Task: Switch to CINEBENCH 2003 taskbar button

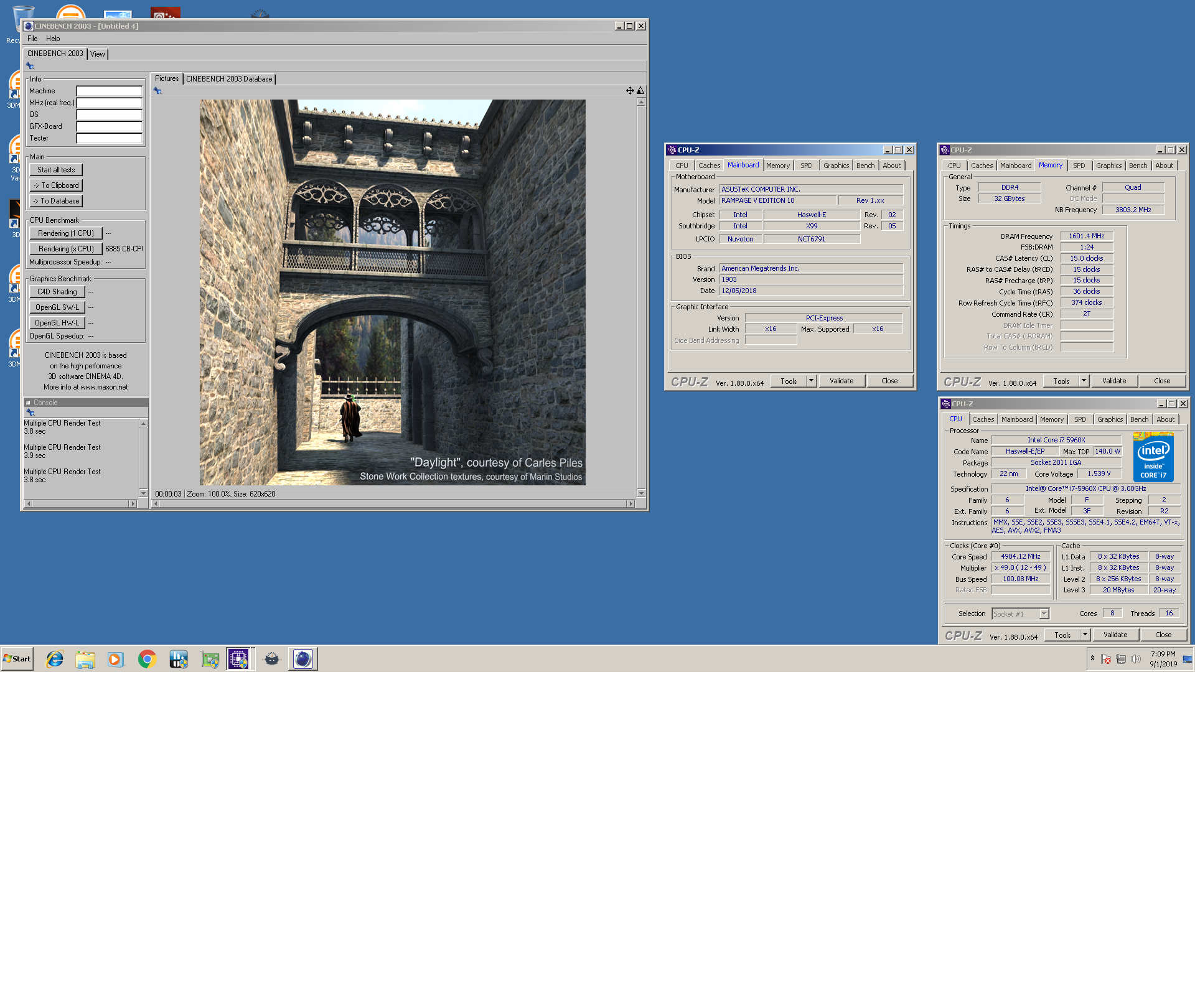Action: (x=303, y=659)
